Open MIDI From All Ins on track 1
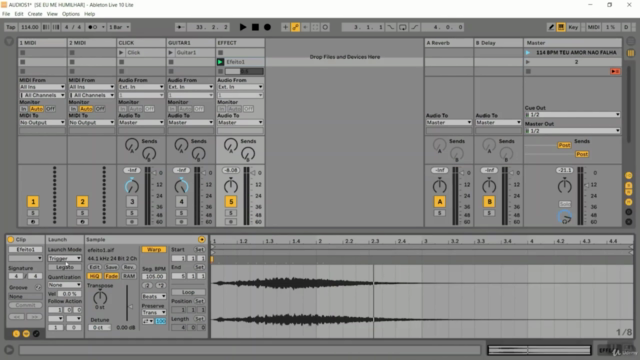This screenshot has width=640, height=360. point(42,87)
